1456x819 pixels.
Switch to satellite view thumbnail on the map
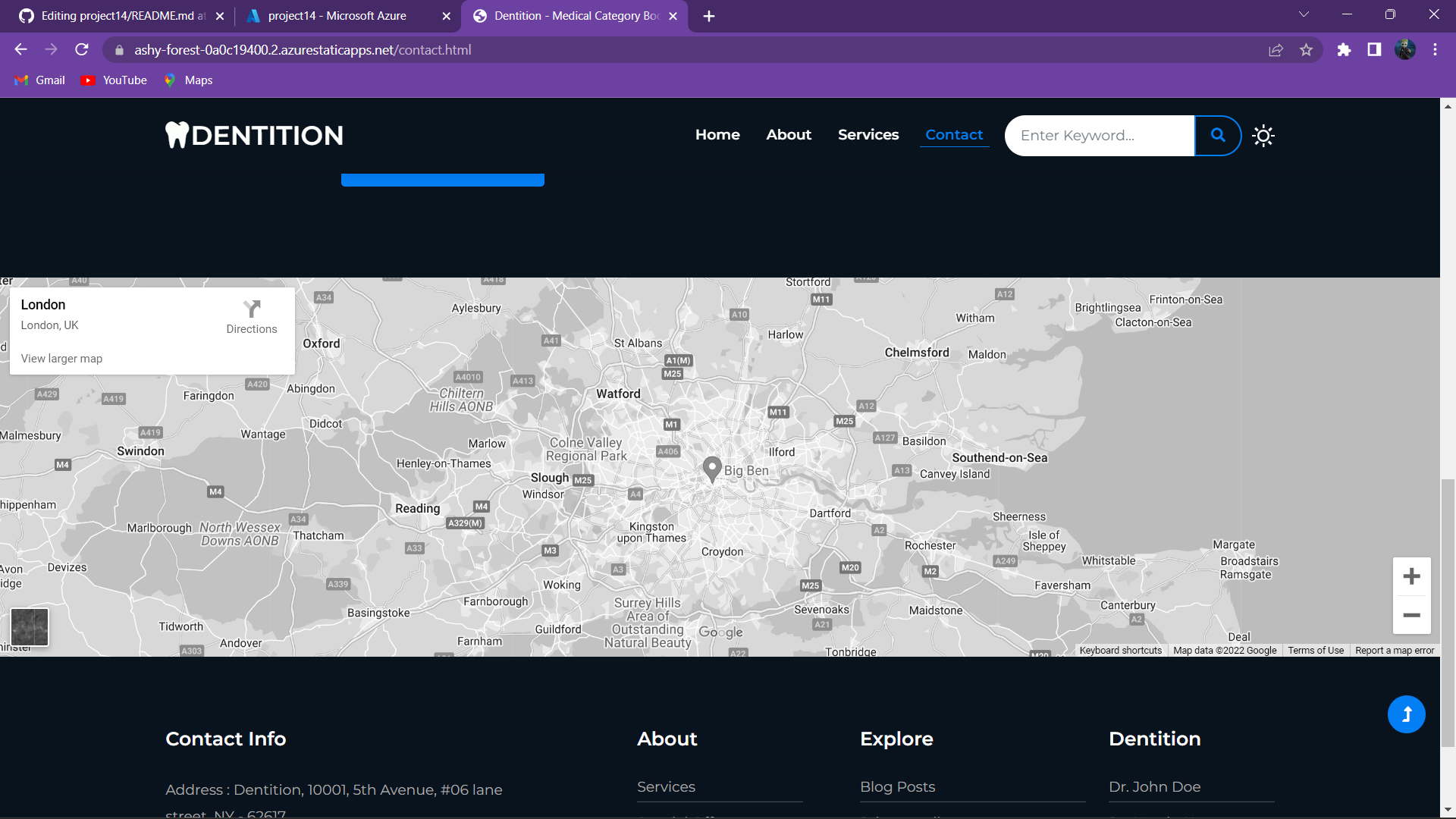point(29,627)
